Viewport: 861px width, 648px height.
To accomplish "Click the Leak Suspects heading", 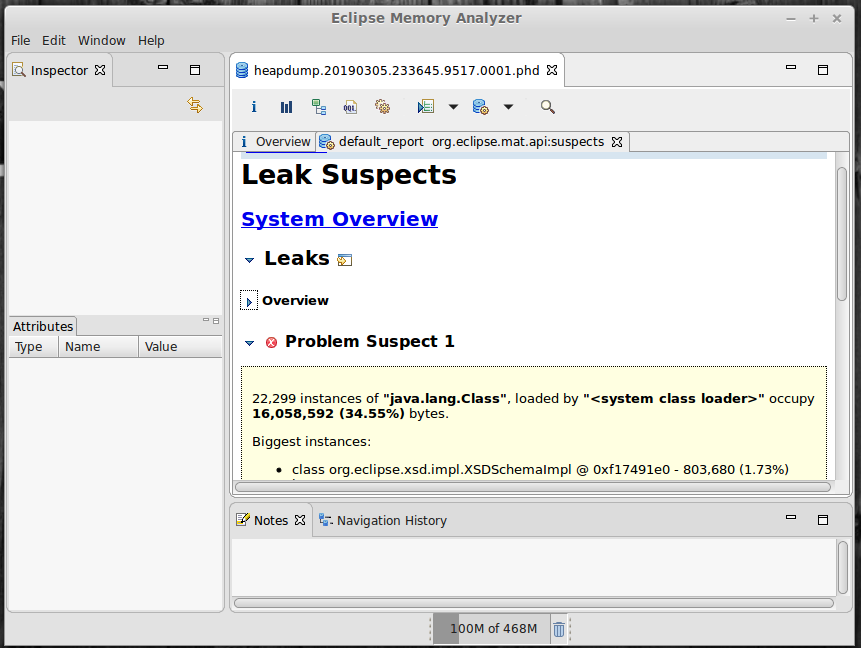I will (x=349, y=175).
